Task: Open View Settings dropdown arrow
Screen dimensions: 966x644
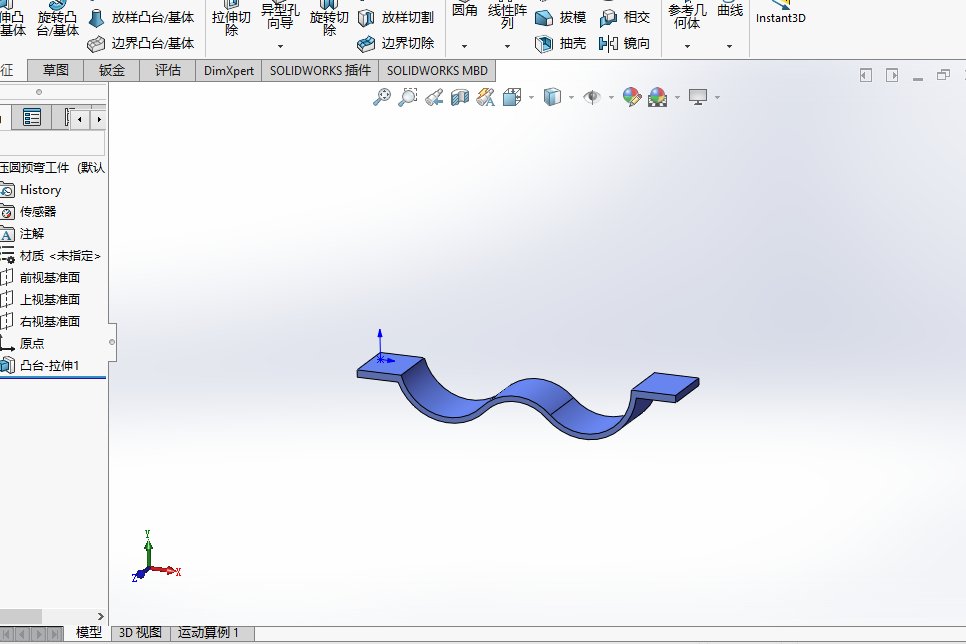Action: coord(717,97)
